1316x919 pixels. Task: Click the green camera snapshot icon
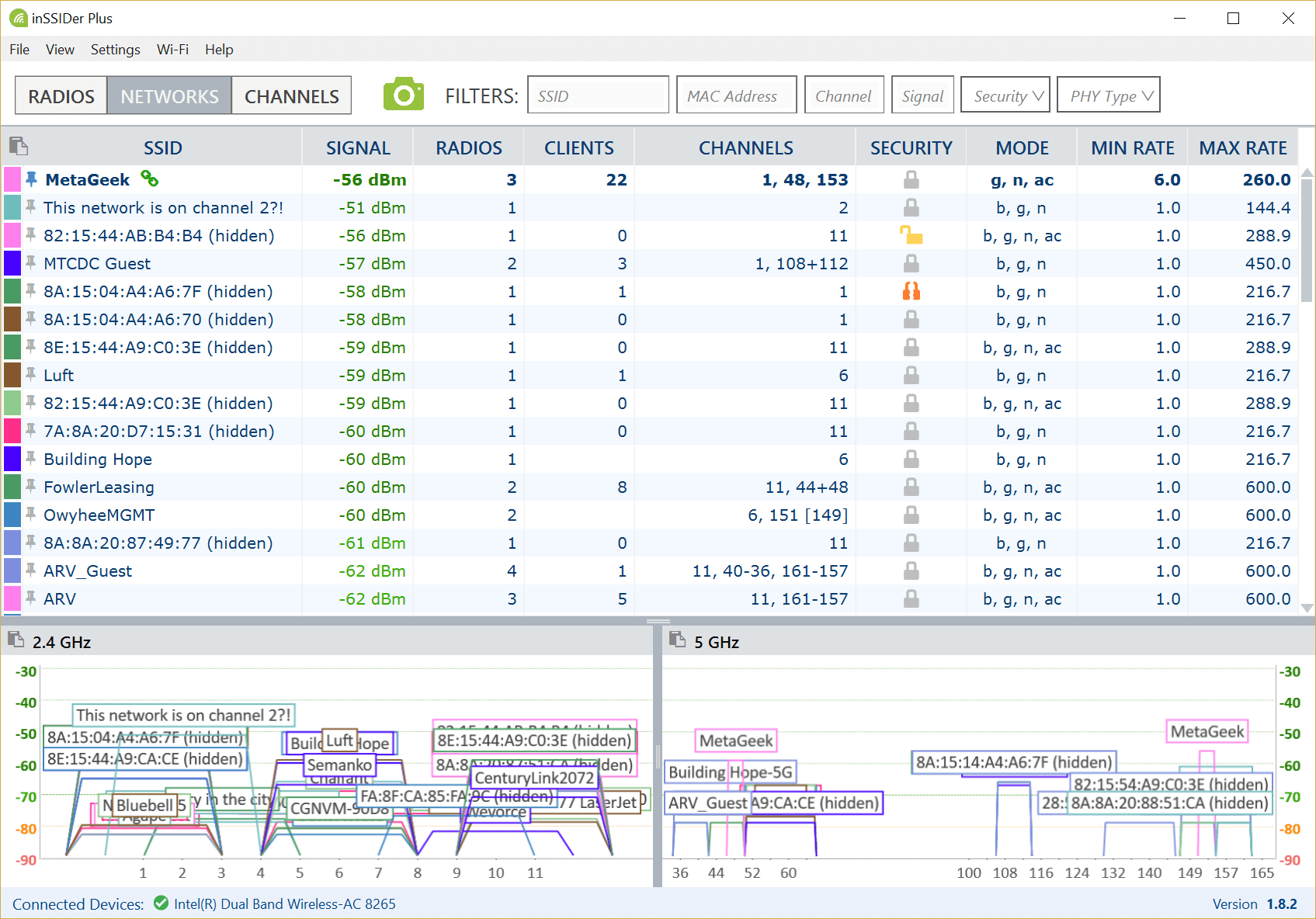[x=403, y=95]
